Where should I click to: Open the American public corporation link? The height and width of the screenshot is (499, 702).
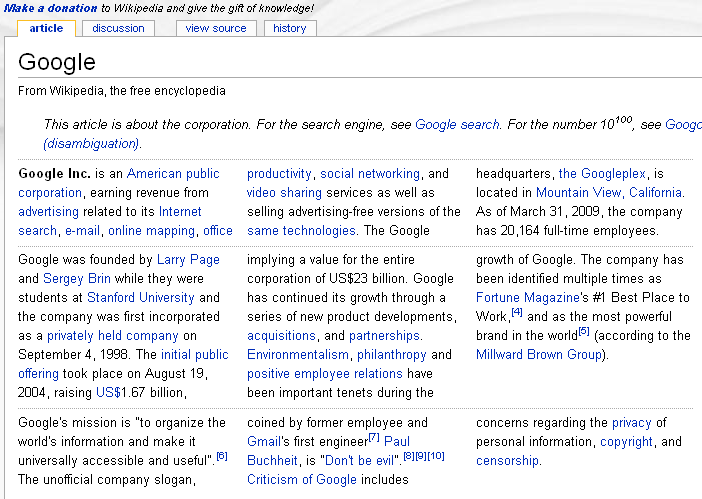pyautogui.click(x=173, y=174)
